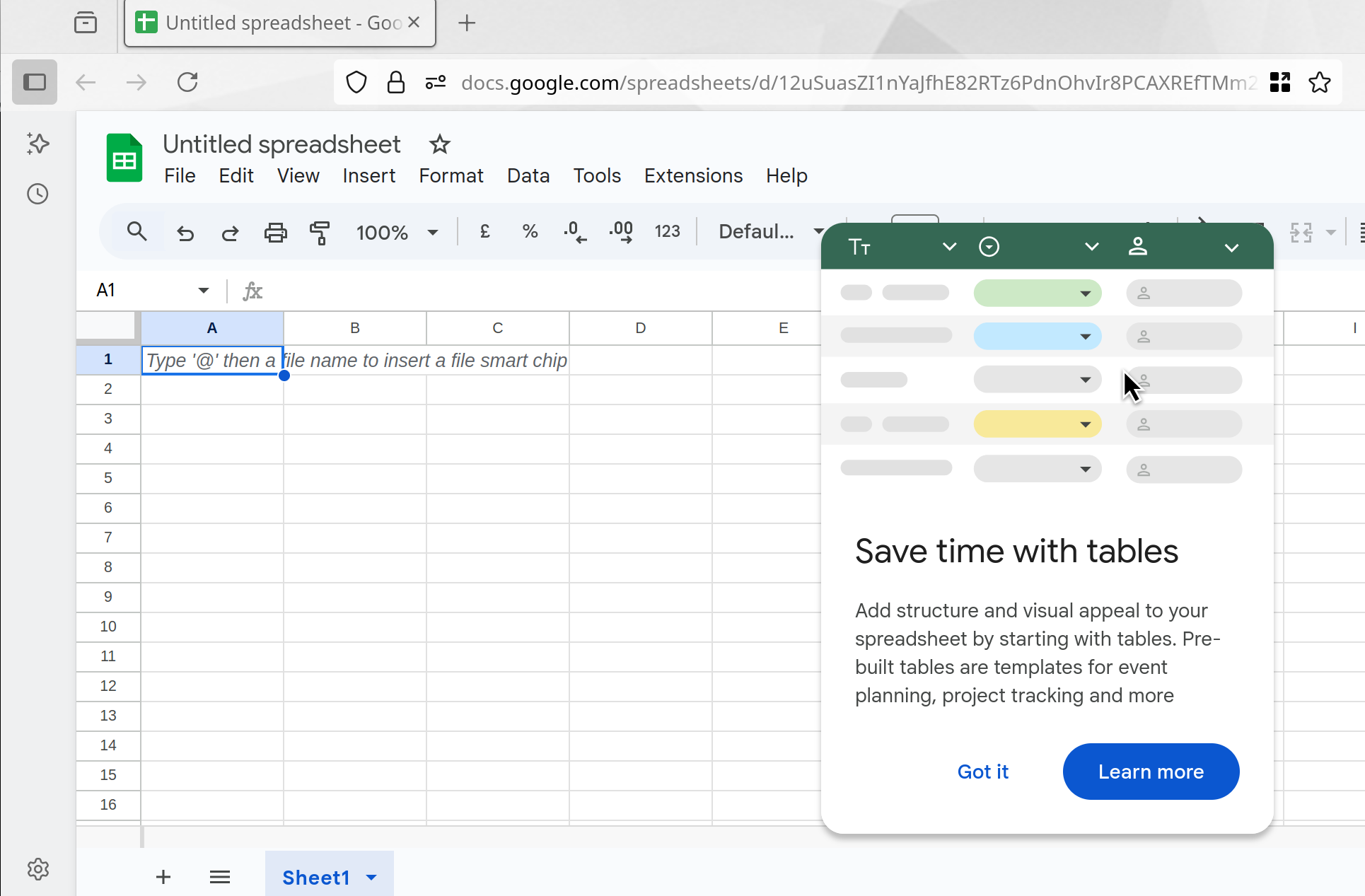The width and height of the screenshot is (1365, 896).
Task: Select row 12 header
Action: 108,686
